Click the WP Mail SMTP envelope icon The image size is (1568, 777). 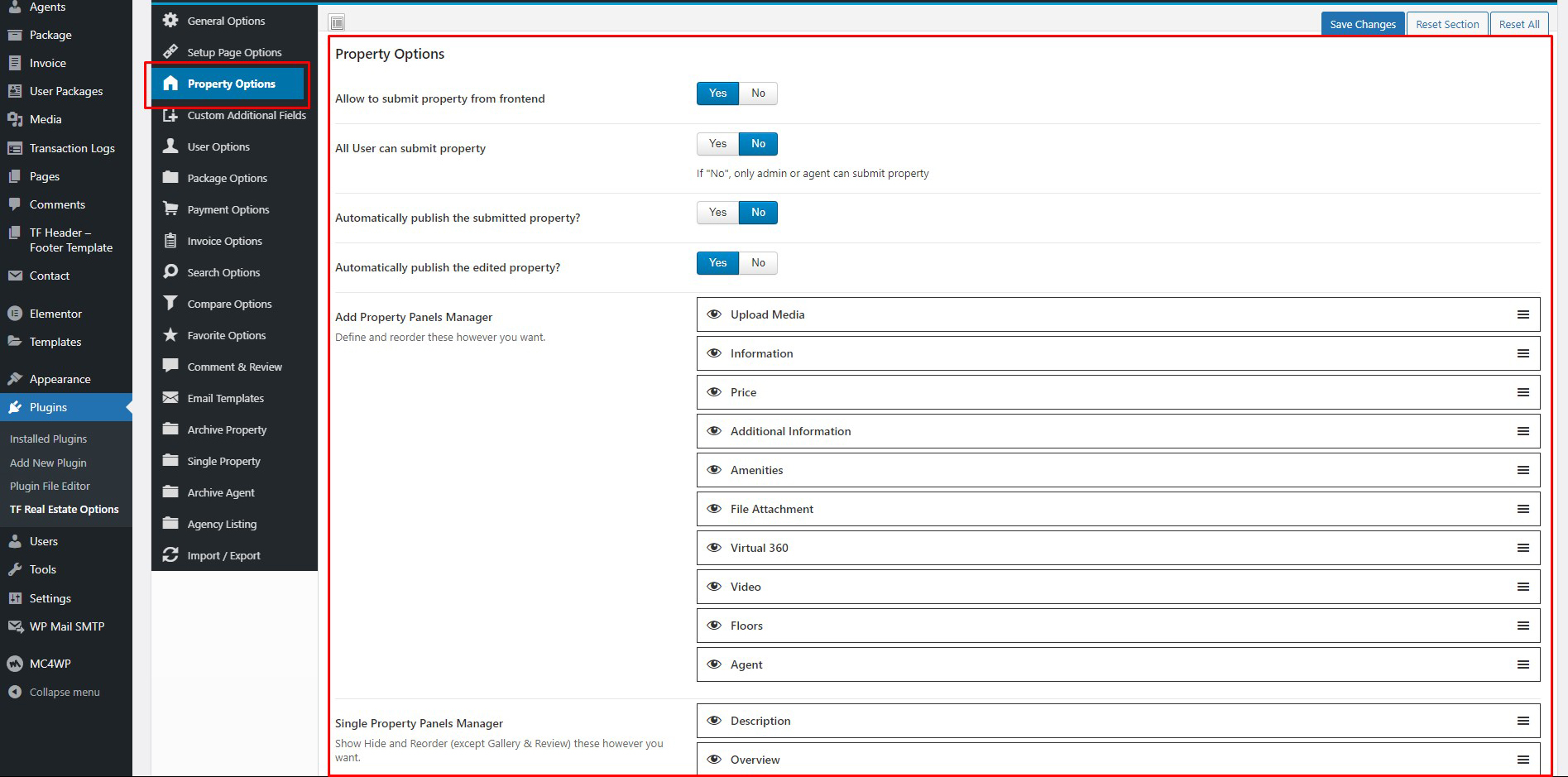coord(15,626)
